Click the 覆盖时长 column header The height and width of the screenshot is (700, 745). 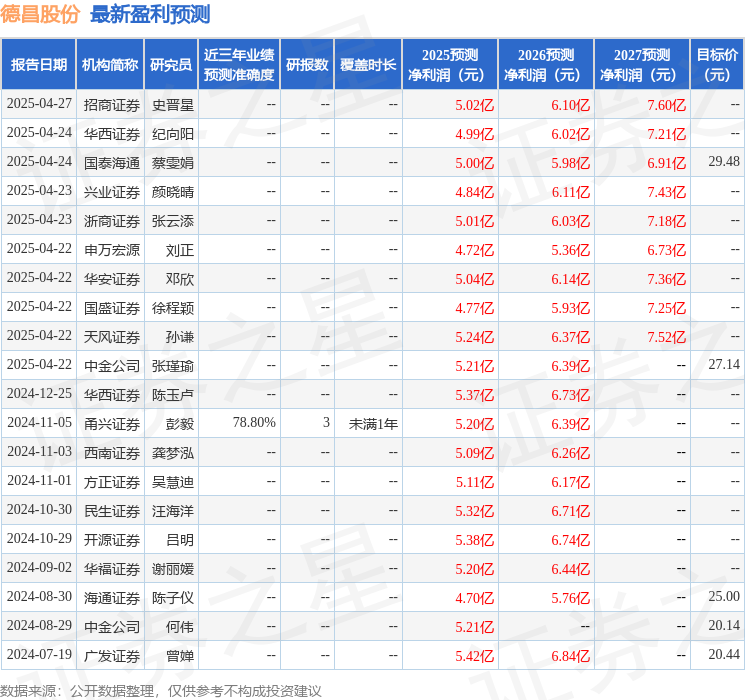(368, 65)
